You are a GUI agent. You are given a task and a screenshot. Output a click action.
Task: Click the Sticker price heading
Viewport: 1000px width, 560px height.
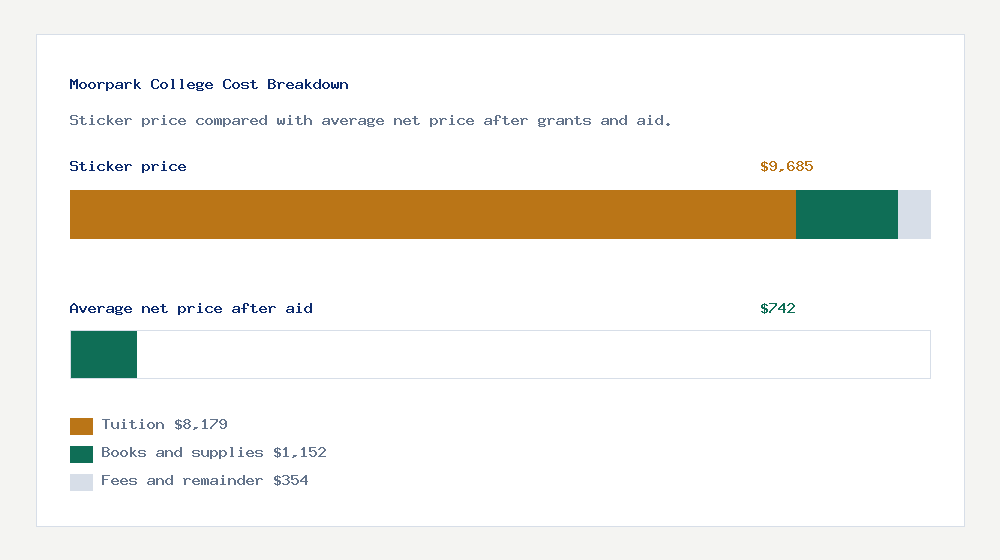(128, 166)
